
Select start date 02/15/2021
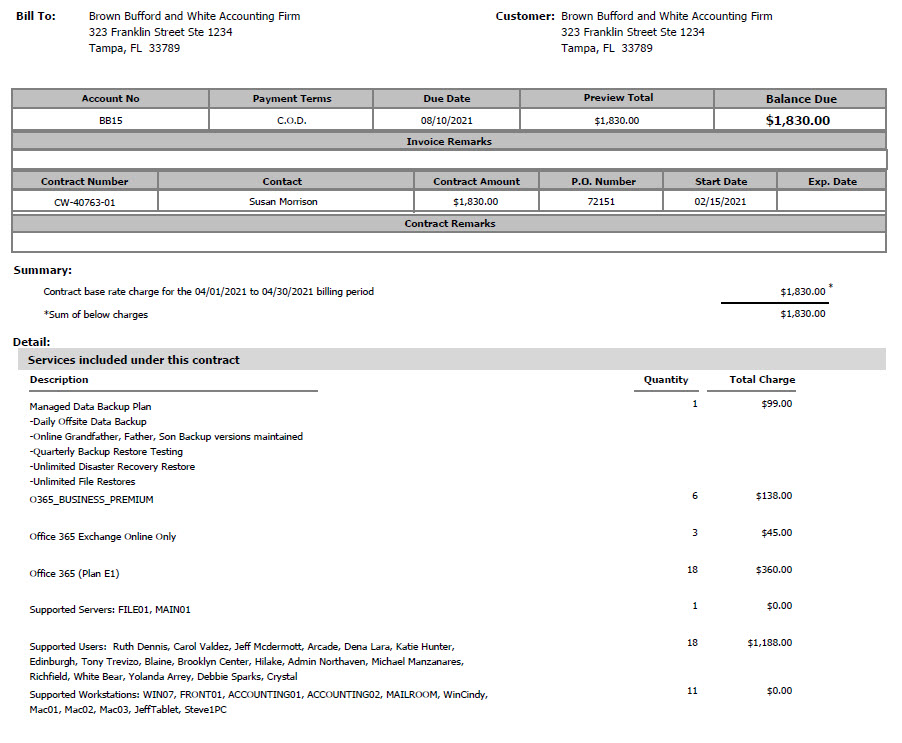(x=720, y=202)
